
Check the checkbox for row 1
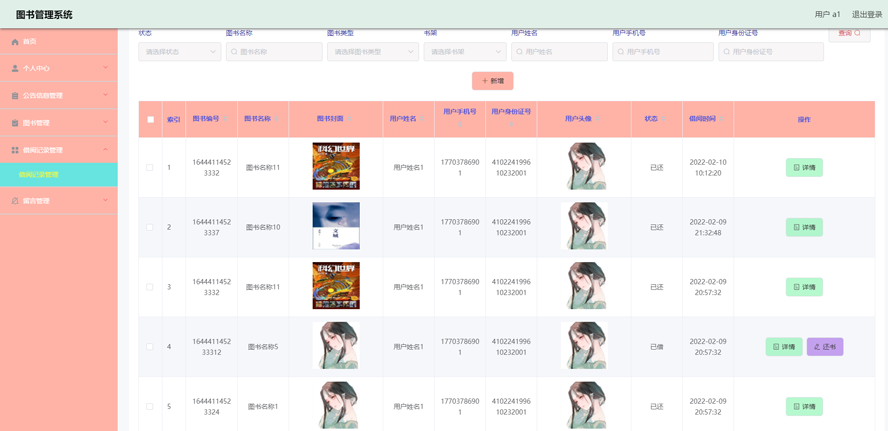[150, 167]
